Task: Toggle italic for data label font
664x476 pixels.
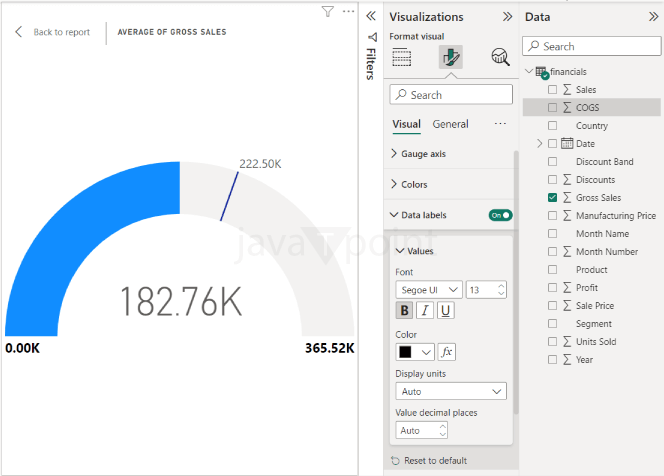Action: (425, 310)
